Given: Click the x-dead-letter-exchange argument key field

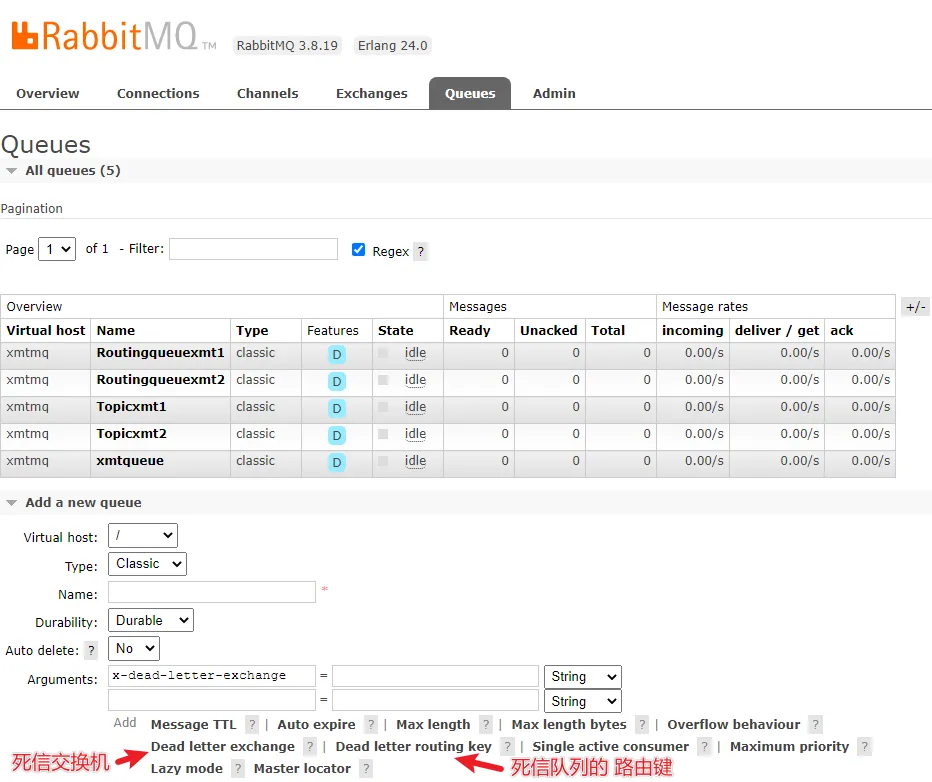Looking at the screenshot, I should tap(212, 676).
